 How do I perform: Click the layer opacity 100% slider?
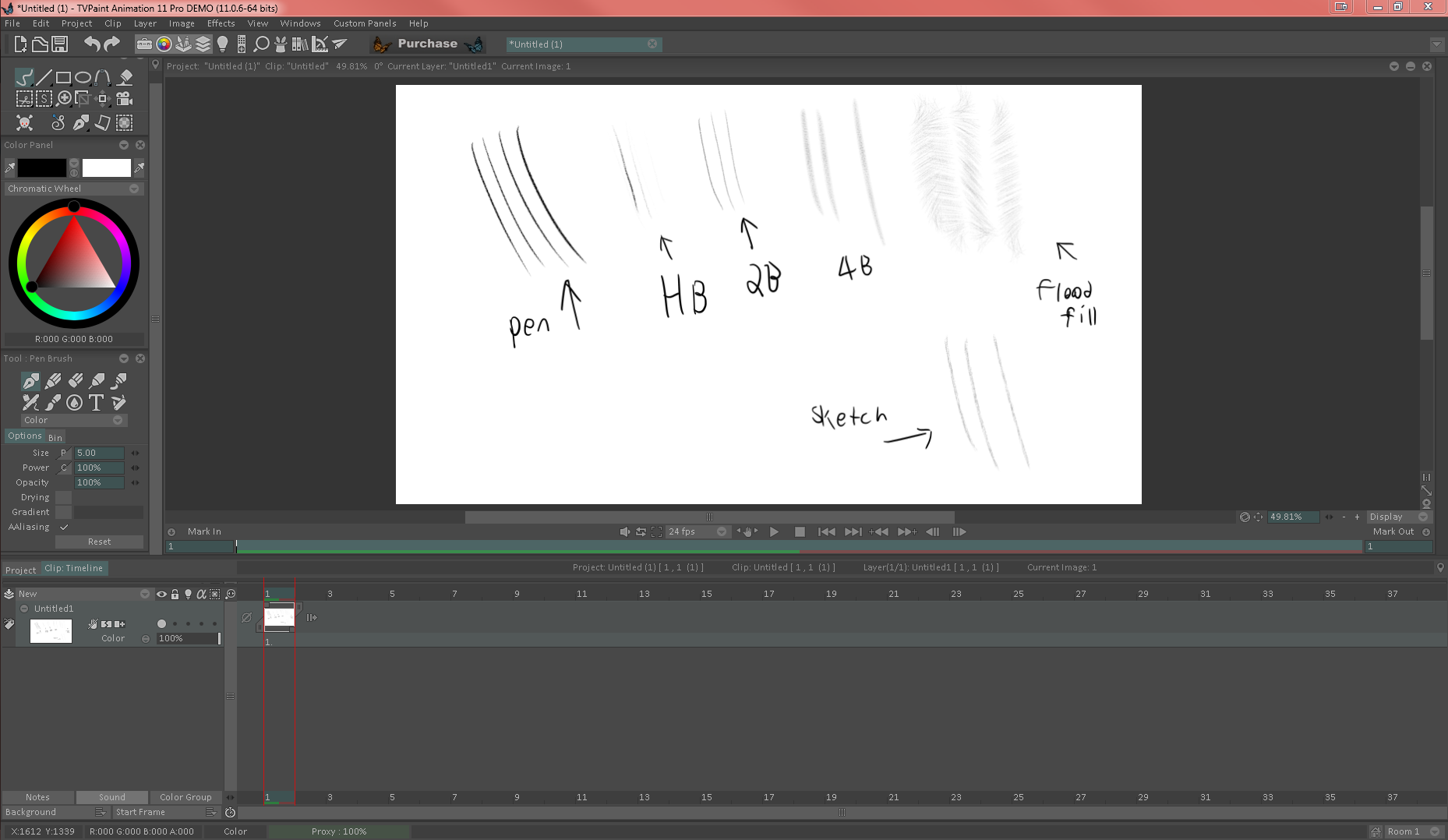pos(188,638)
